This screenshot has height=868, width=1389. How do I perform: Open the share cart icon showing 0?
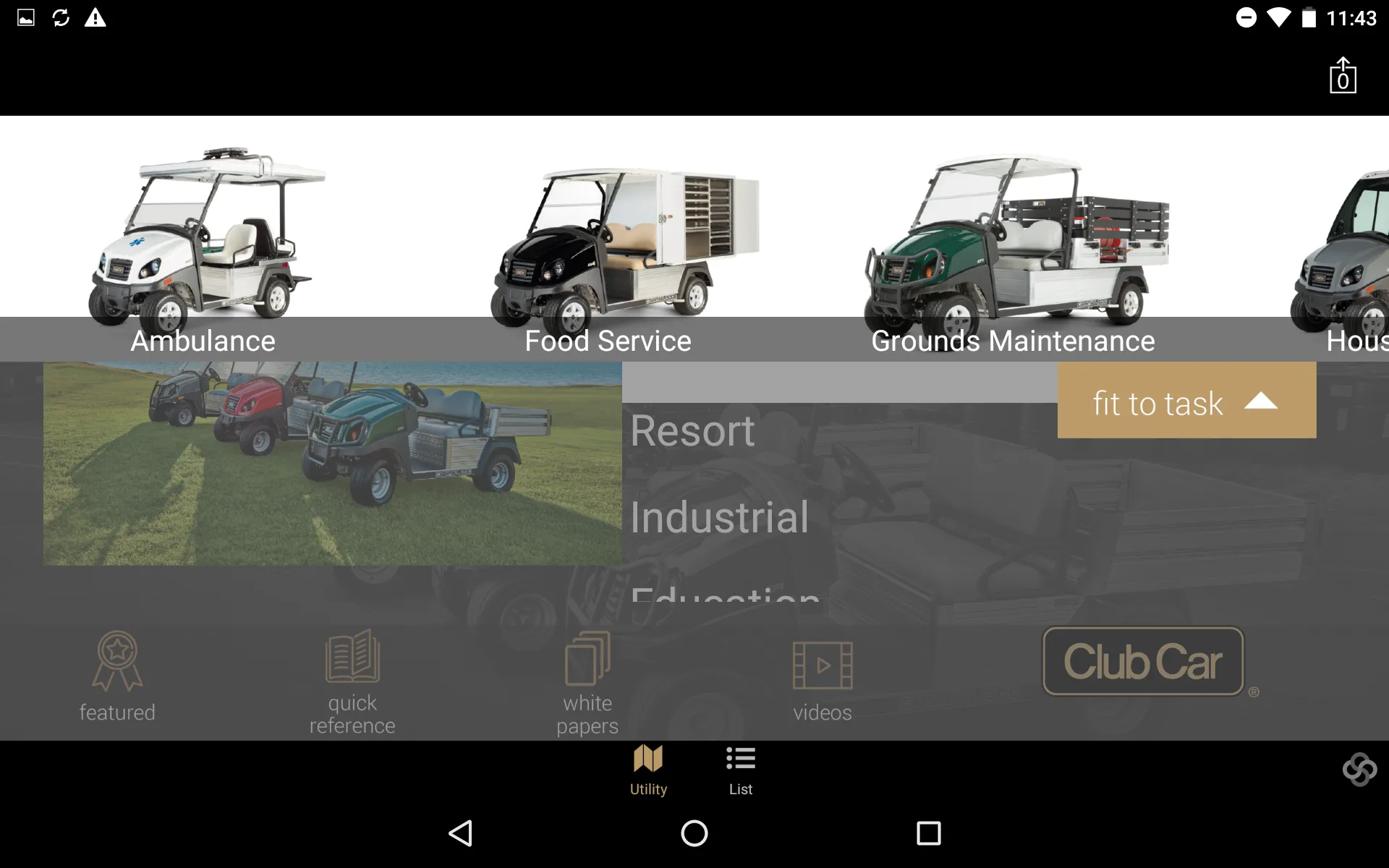[x=1343, y=75]
